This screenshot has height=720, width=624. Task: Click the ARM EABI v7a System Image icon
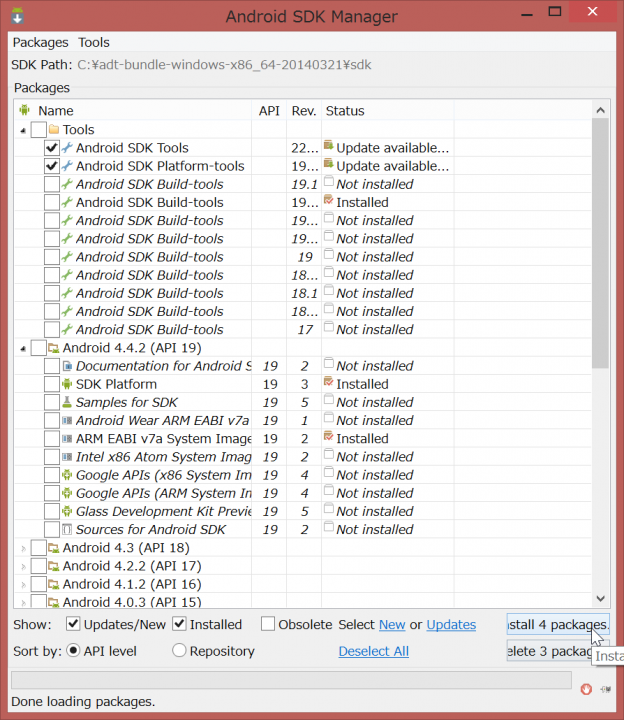[67, 439]
